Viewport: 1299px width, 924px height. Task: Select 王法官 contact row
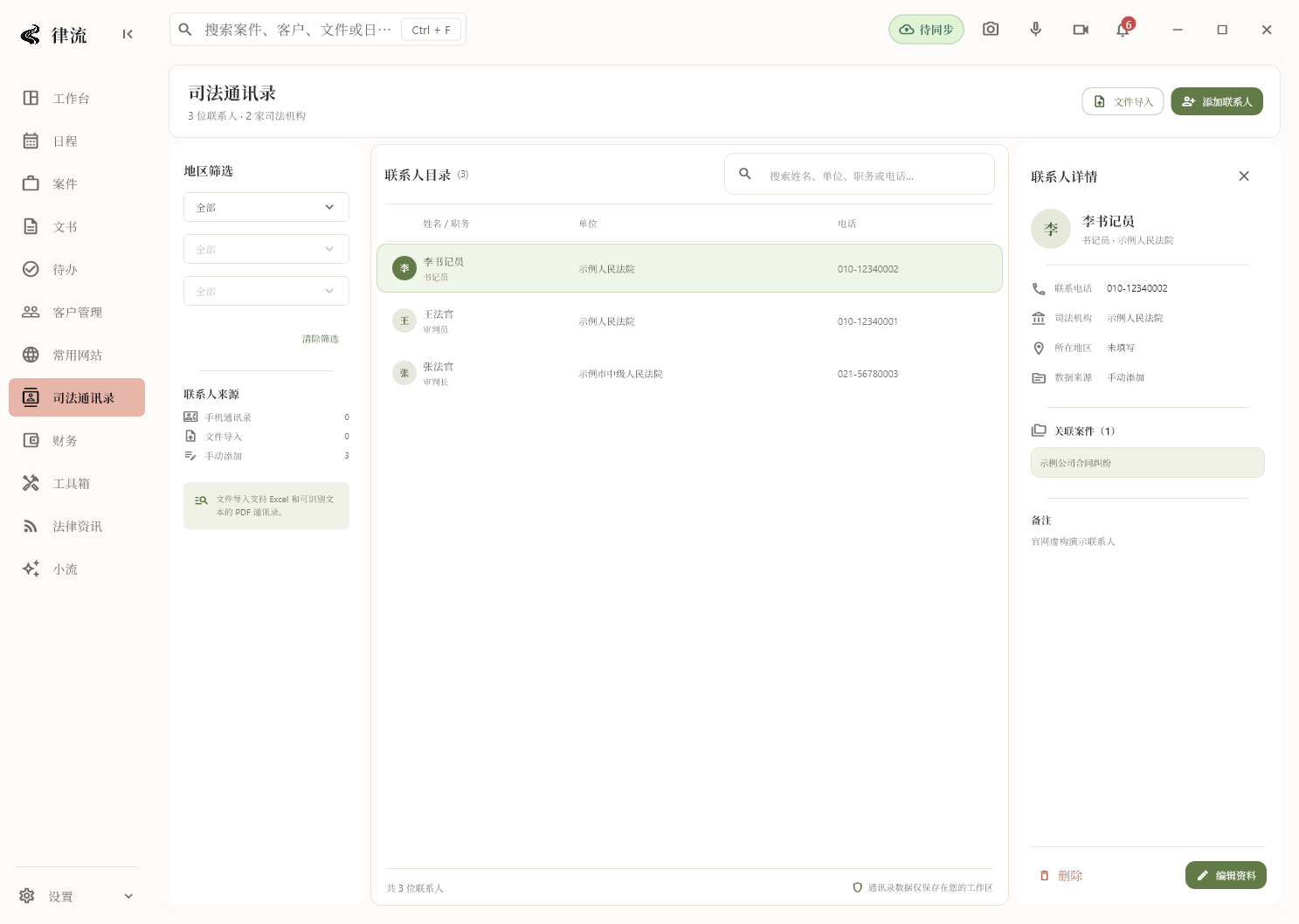[689, 321]
